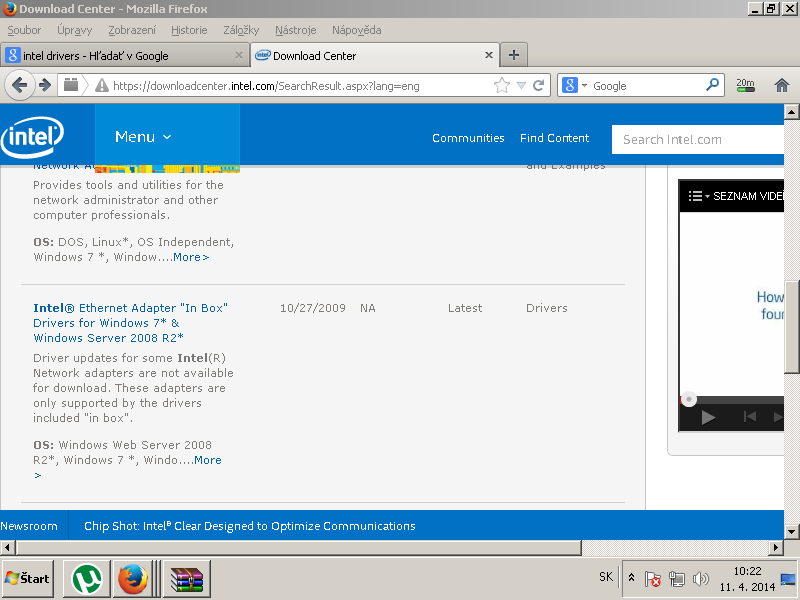Open the site identity folder icon in address bar
Image resolution: width=800 pixels, height=600 pixels.
click(x=71, y=85)
